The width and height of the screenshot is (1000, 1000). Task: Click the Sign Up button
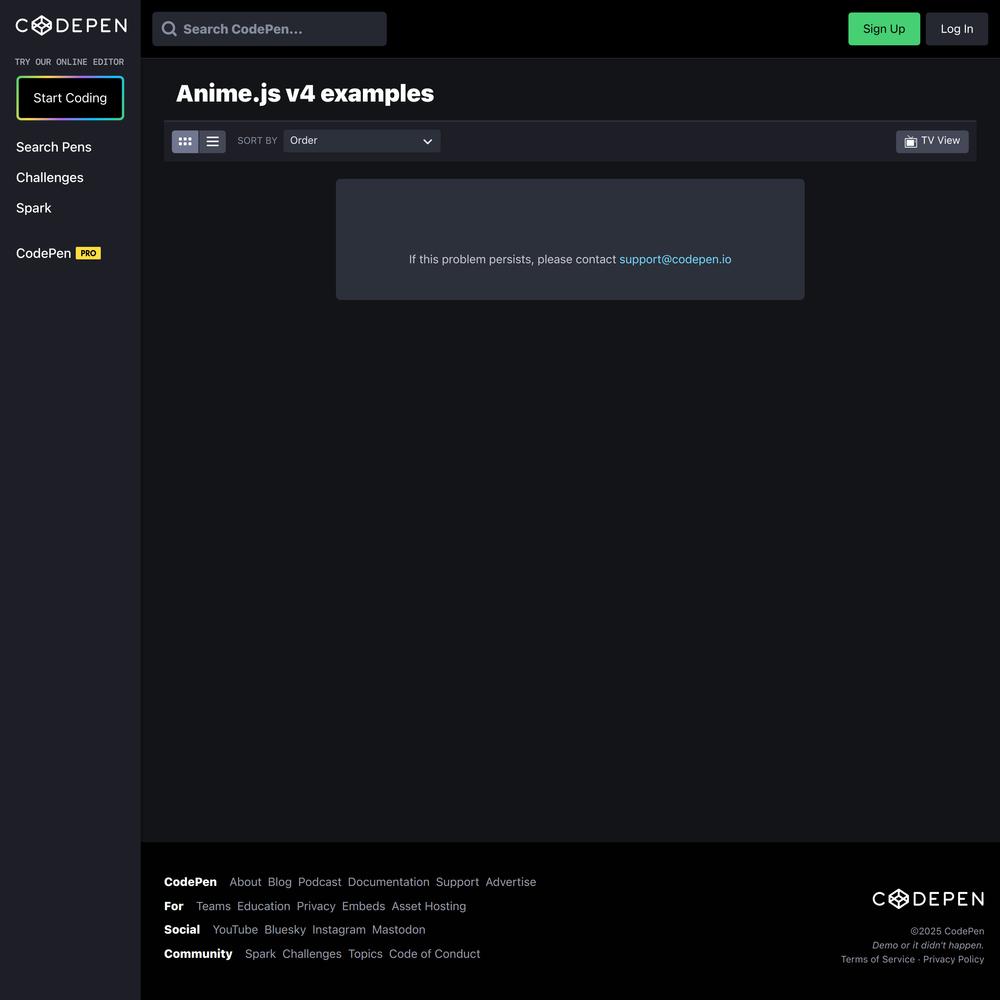point(883,29)
